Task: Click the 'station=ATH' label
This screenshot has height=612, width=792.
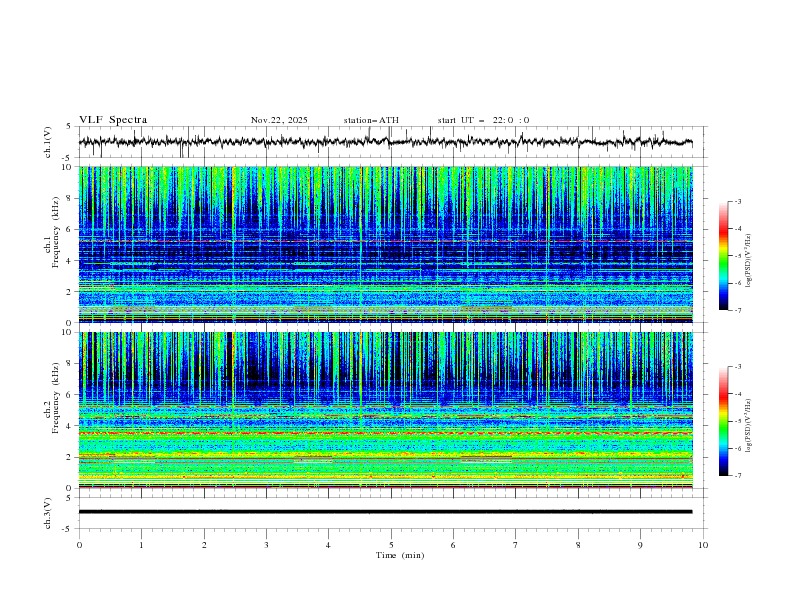Action: [x=371, y=120]
